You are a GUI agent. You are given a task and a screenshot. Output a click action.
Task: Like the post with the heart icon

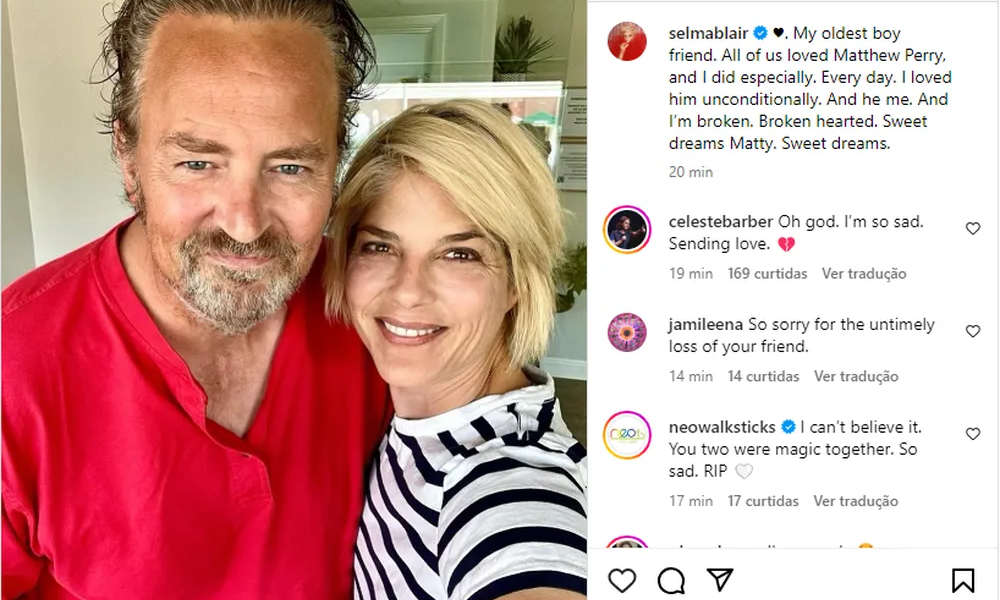tap(622, 580)
